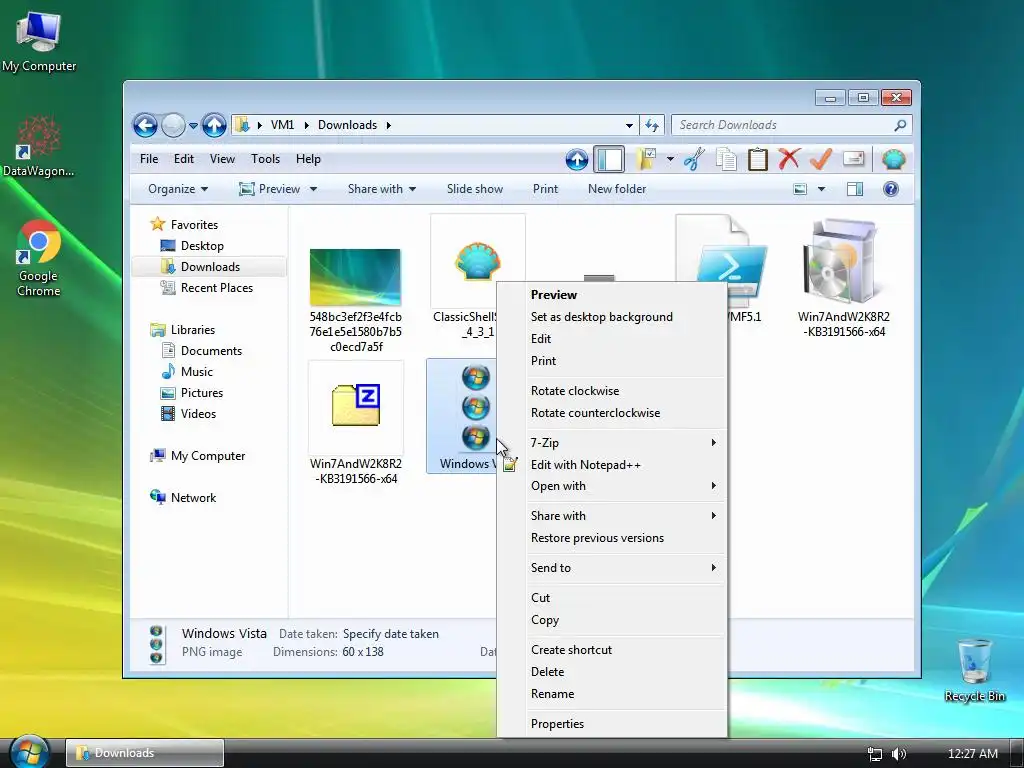Image resolution: width=1024 pixels, height=768 pixels.
Task: Select Network in navigation pane
Action: 193,498
